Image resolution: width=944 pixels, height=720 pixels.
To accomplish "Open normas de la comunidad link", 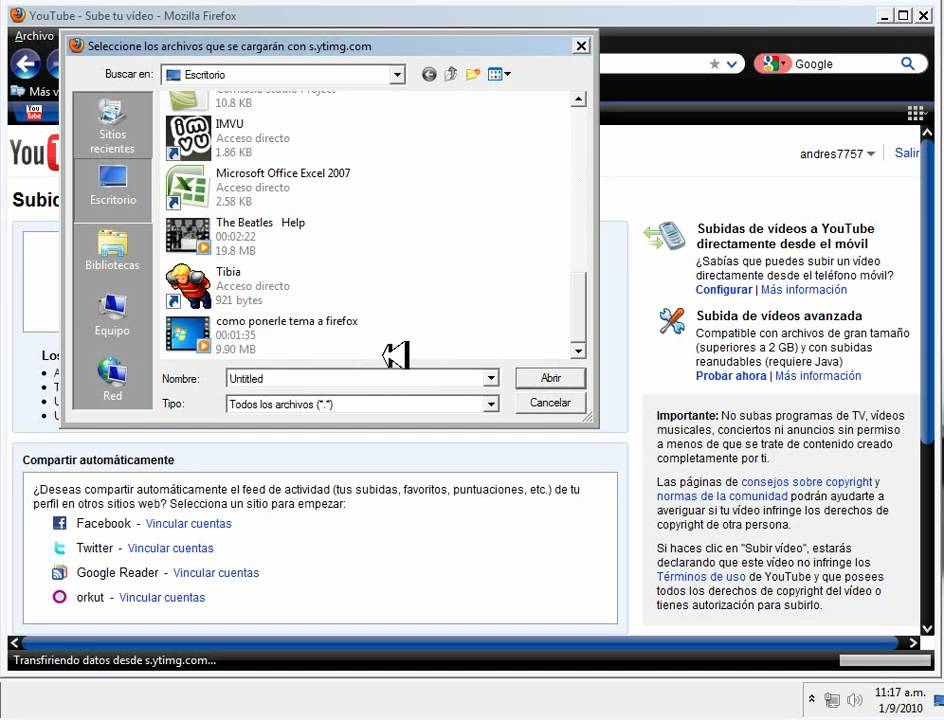I will tap(722, 496).
